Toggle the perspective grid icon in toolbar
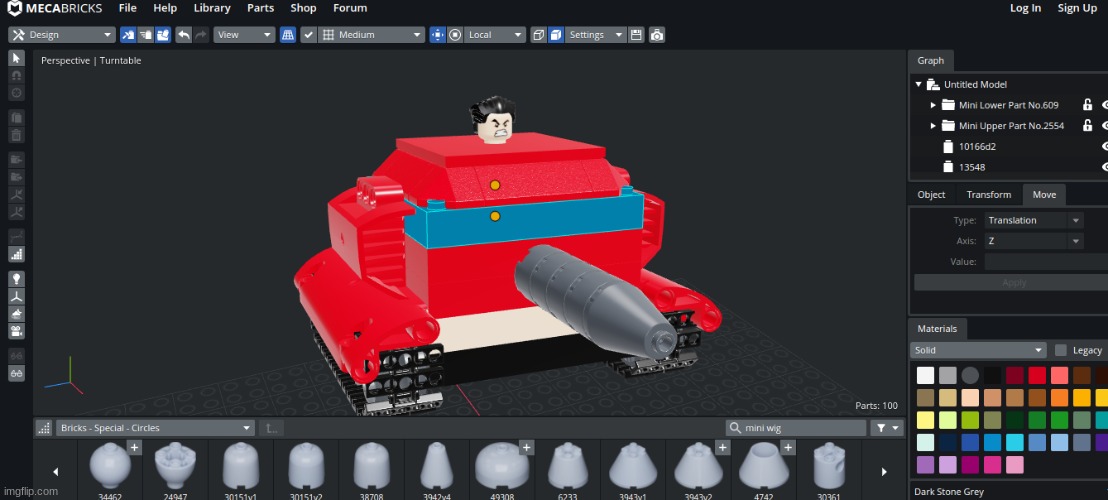This screenshot has width=1108, height=500. (x=288, y=35)
